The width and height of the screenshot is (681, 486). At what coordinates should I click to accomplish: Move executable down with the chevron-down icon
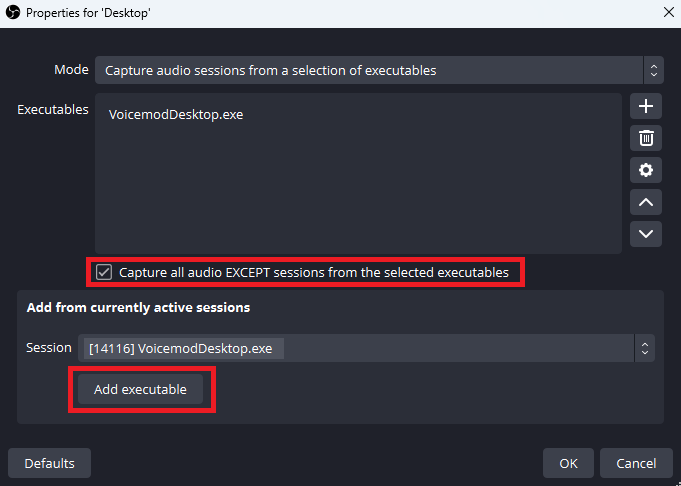coord(646,234)
